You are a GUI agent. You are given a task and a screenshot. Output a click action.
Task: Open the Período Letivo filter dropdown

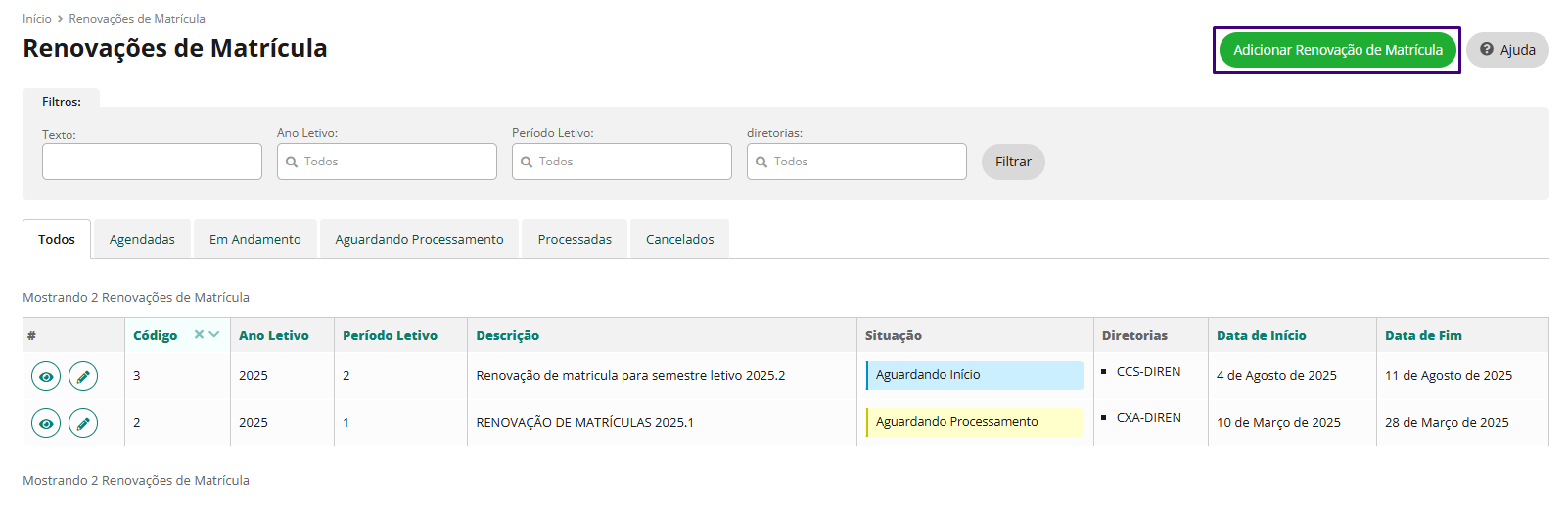[622, 162]
